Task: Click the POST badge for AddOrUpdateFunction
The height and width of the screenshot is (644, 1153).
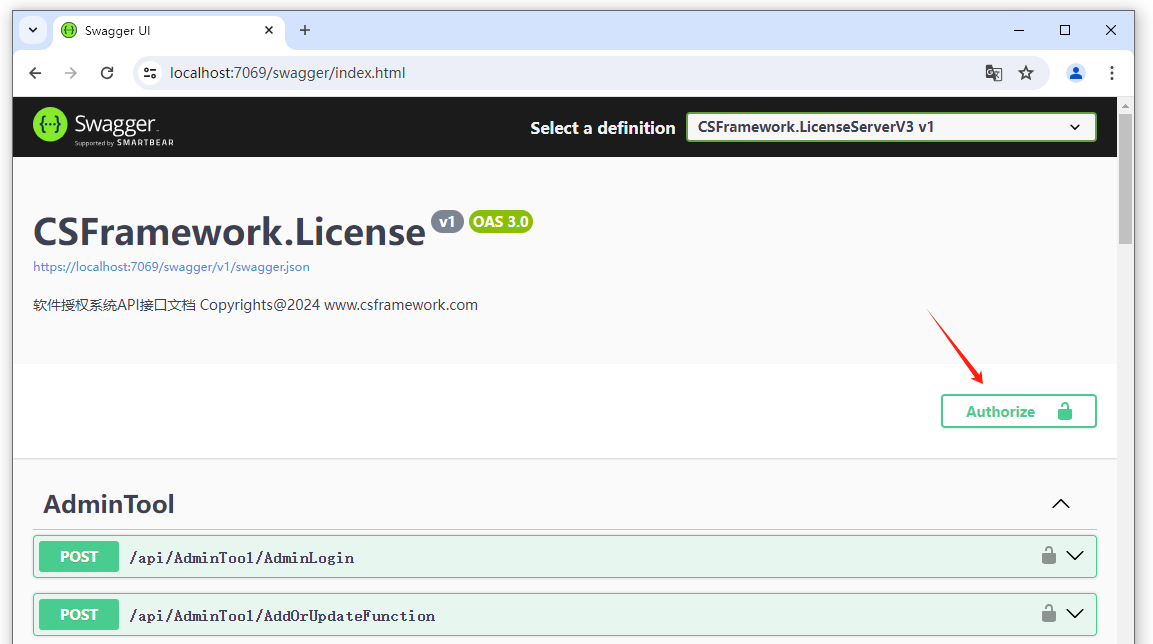Action: point(79,615)
